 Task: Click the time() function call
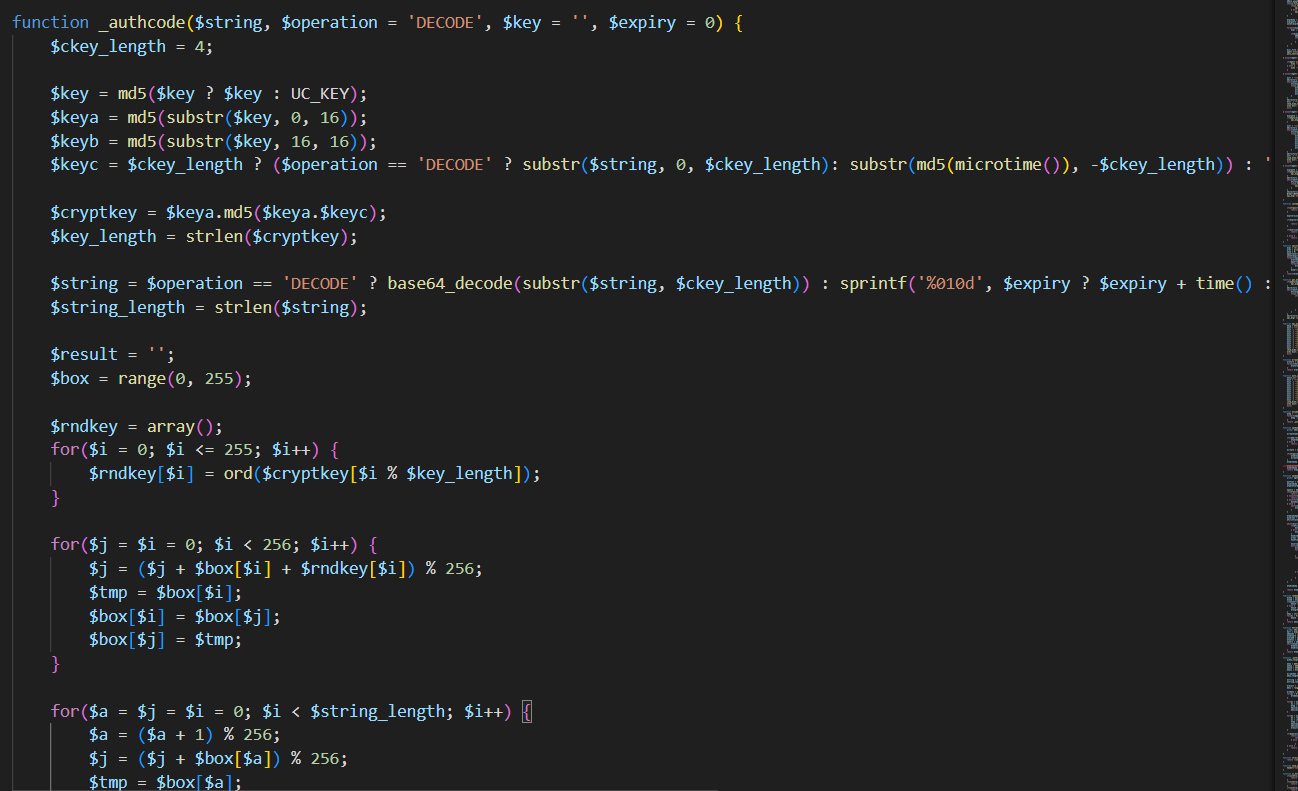click(1218, 283)
